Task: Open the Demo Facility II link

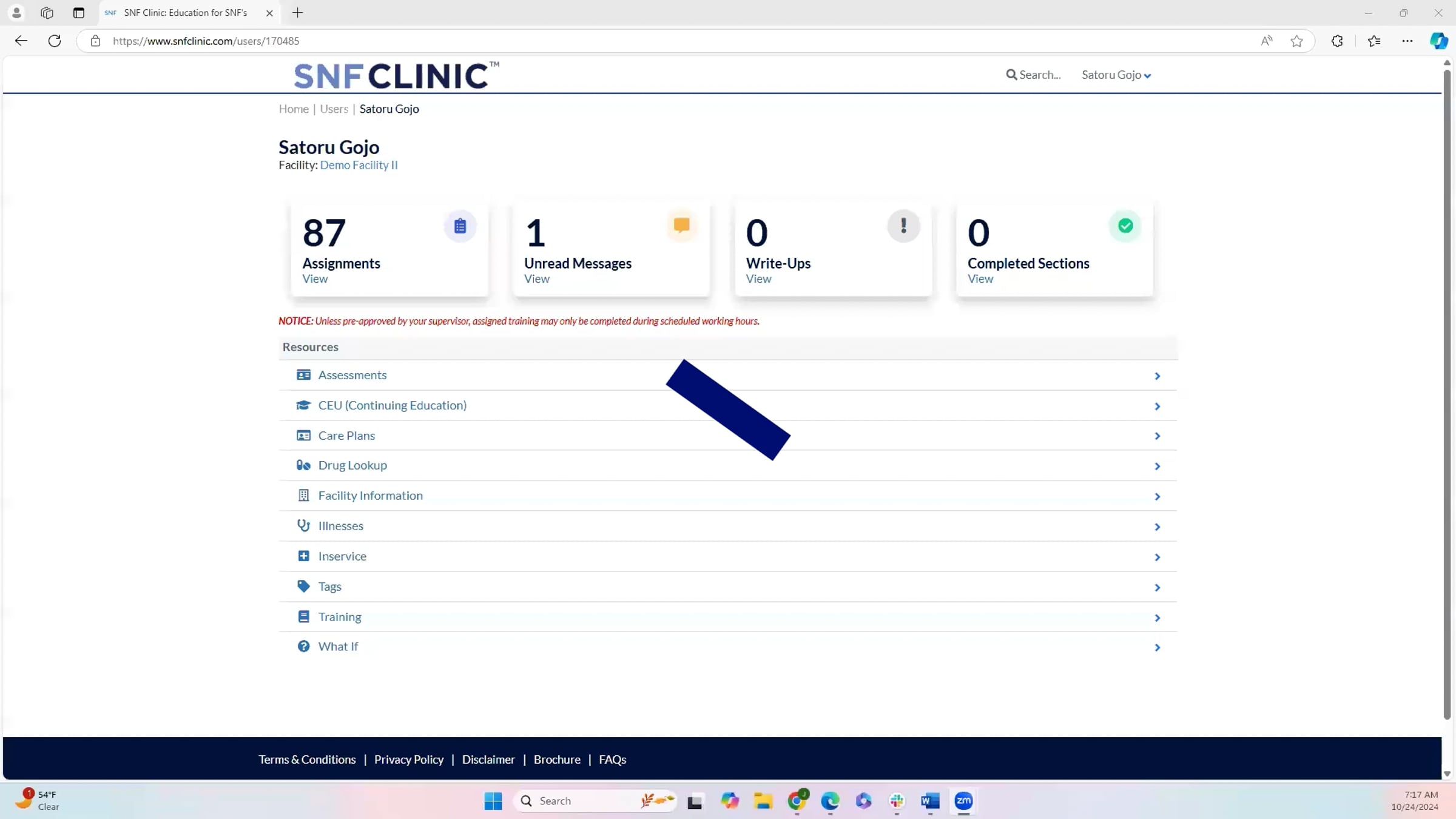Action: (x=359, y=165)
